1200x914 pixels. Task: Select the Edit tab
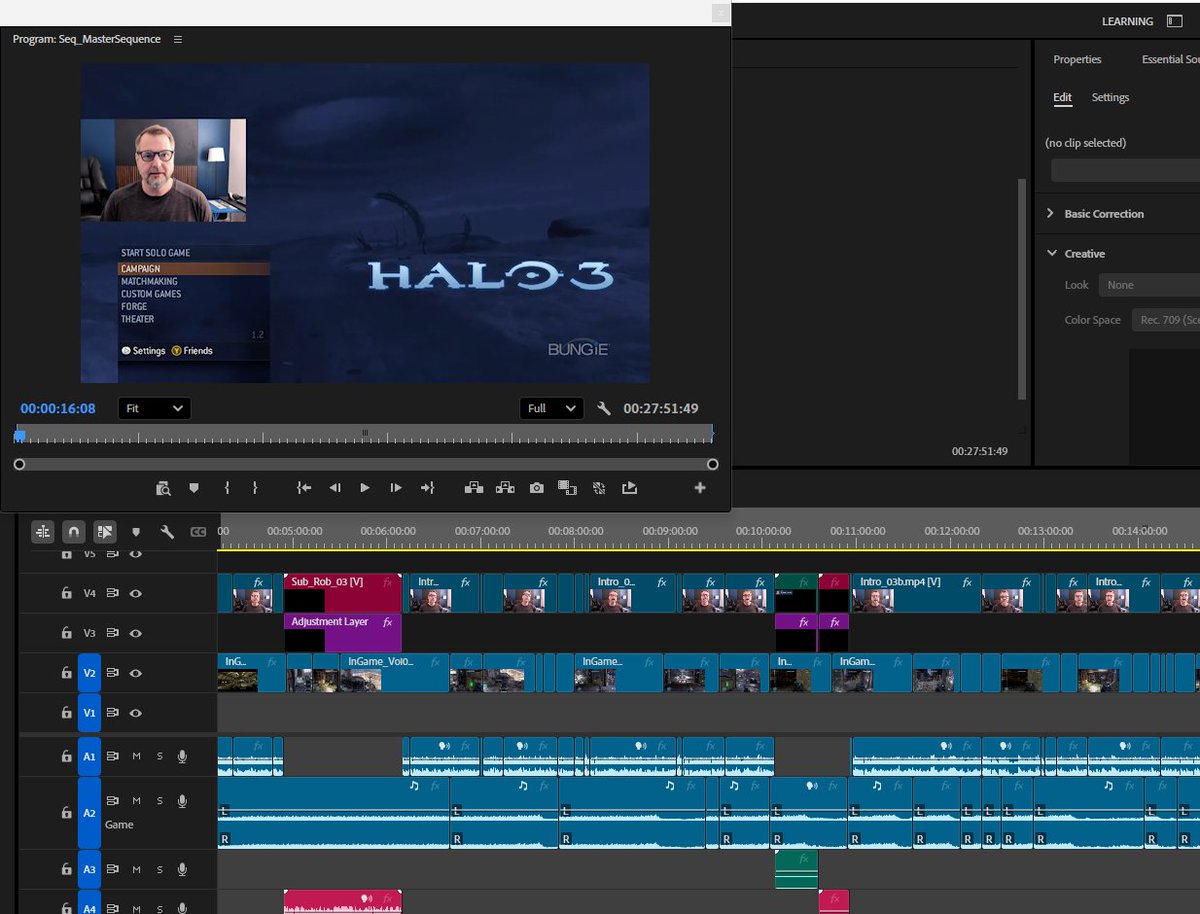tap(1062, 98)
